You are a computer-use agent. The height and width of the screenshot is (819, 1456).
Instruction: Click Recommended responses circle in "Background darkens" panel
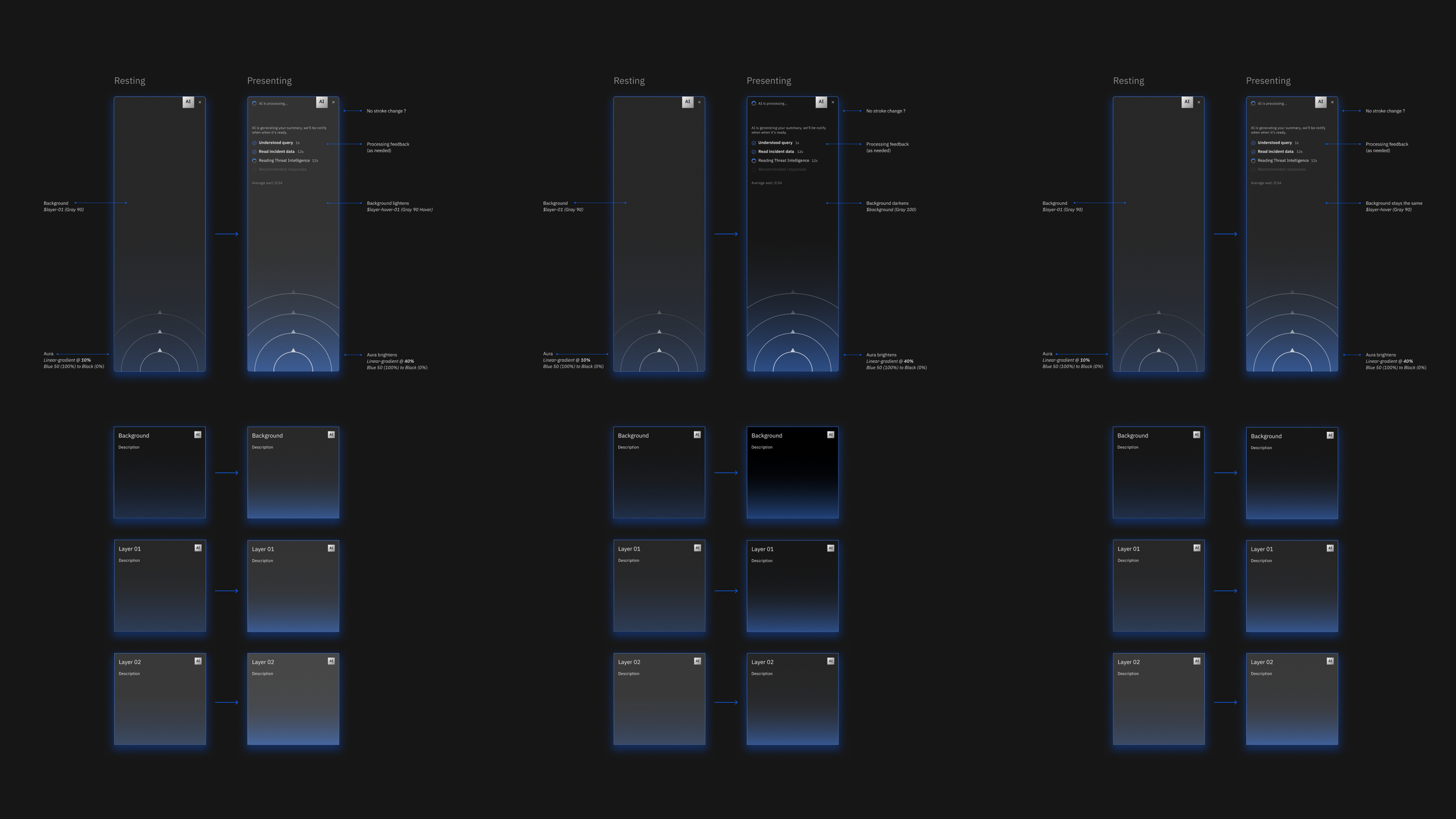(x=754, y=170)
